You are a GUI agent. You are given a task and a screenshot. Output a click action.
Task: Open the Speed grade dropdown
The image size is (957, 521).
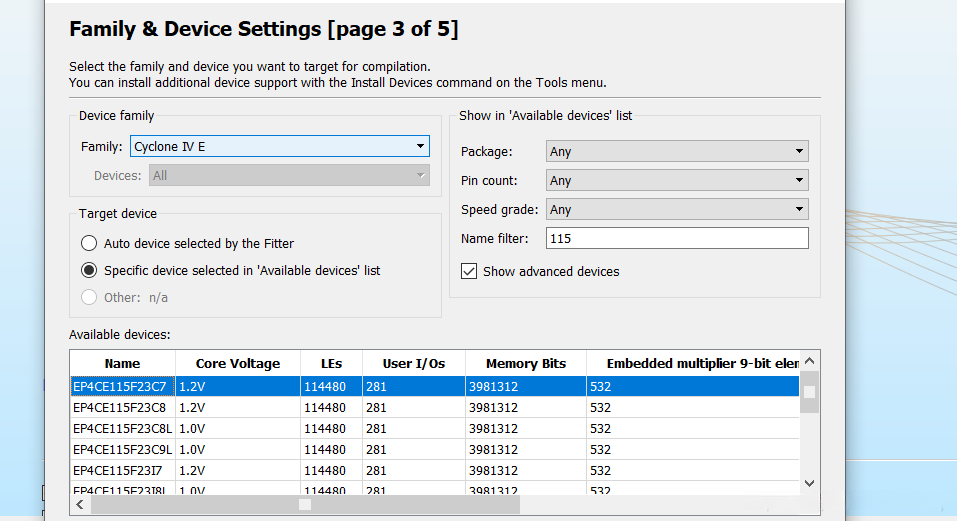[x=677, y=210]
